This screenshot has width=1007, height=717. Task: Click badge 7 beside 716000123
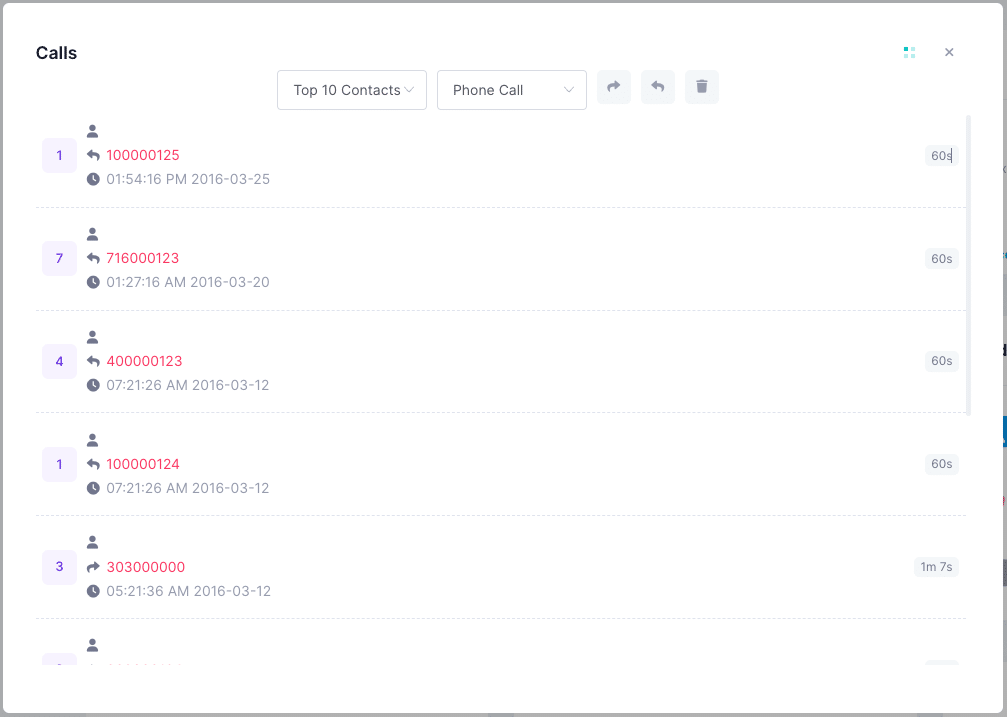click(59, 258)
